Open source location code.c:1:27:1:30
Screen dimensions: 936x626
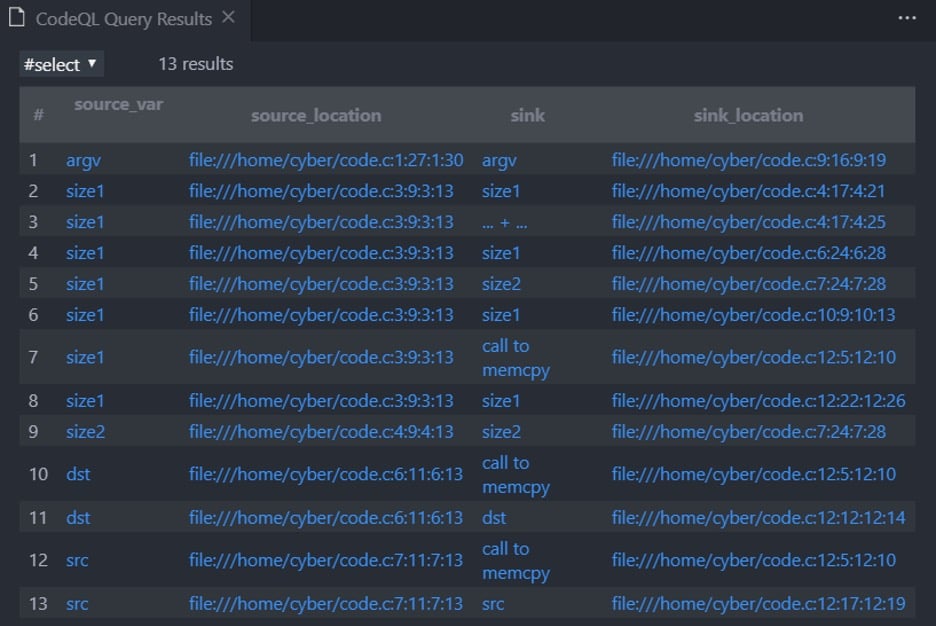326,159
